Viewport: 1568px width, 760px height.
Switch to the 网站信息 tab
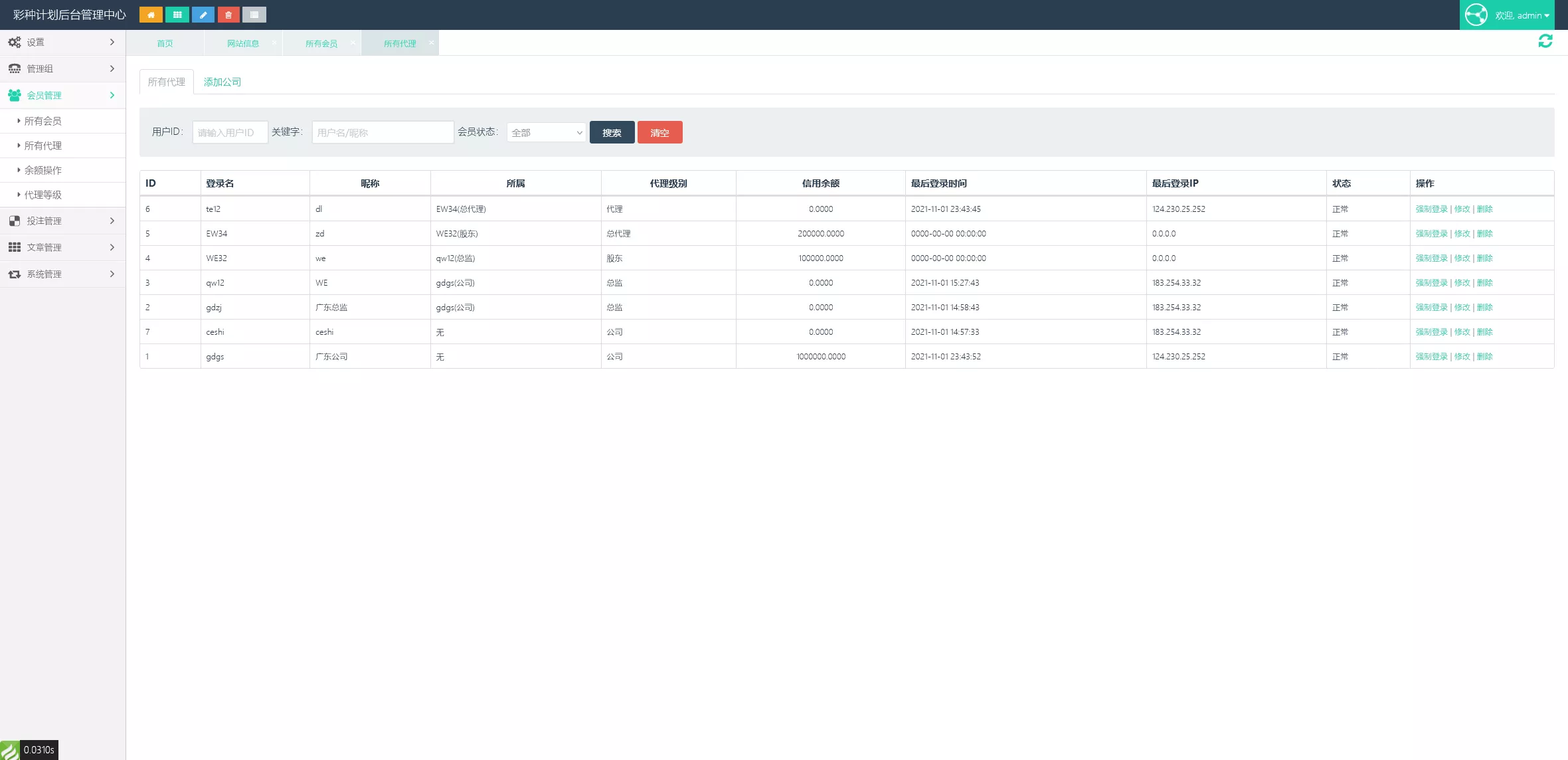[x=243, y=44]
